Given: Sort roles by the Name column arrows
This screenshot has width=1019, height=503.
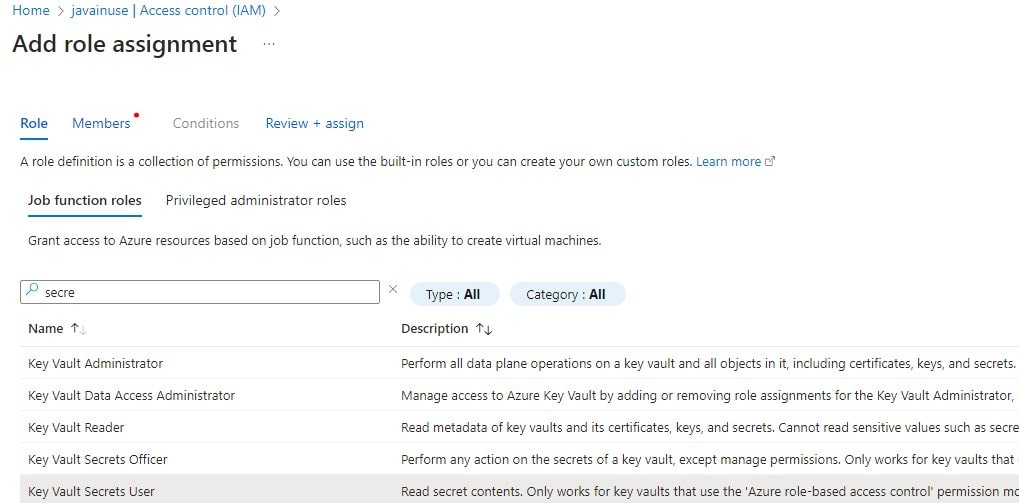Looking at the screenshot, I should coord(79,329).
